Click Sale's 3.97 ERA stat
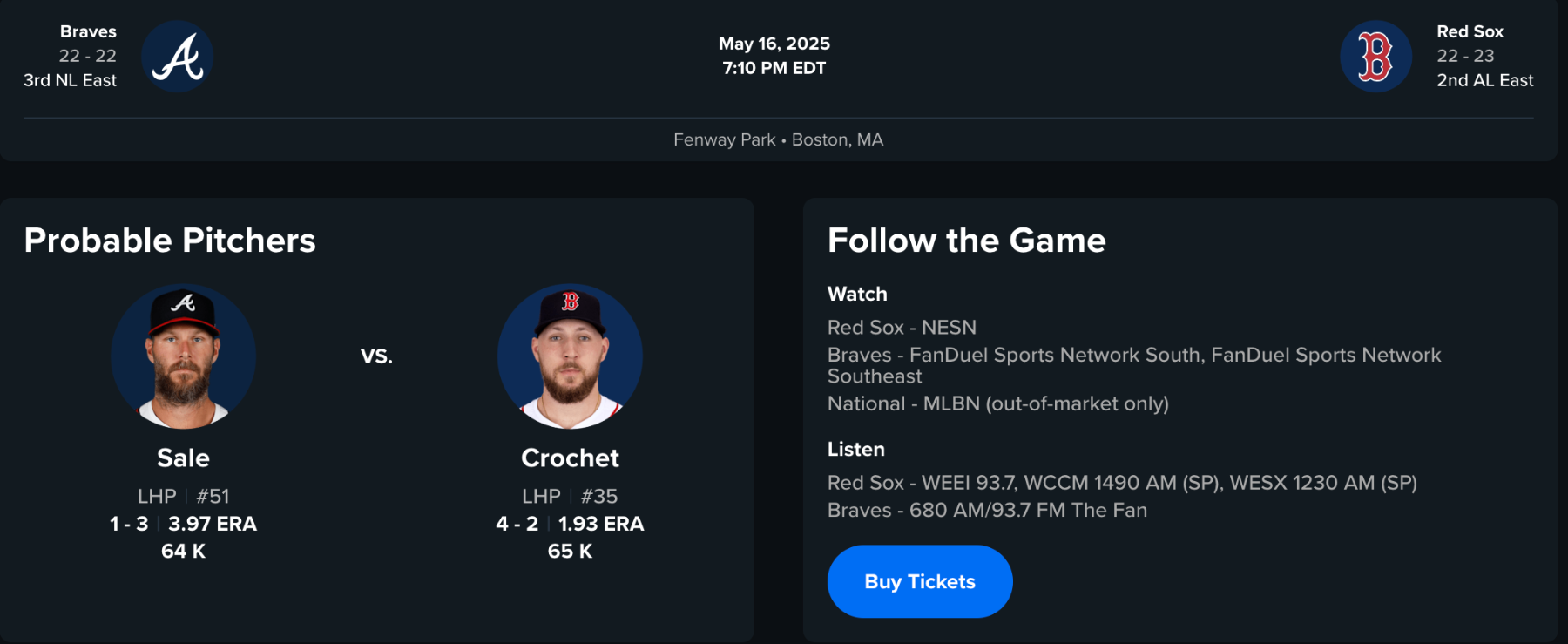1568x644 pixels. (x=213, y=524)
